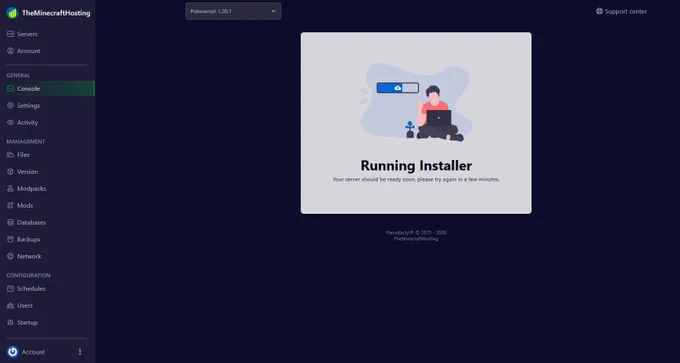Image resolution: width=680 pixels, height=363 pixels.
Task: Click the Network globe icon
Action: (10, 256)
